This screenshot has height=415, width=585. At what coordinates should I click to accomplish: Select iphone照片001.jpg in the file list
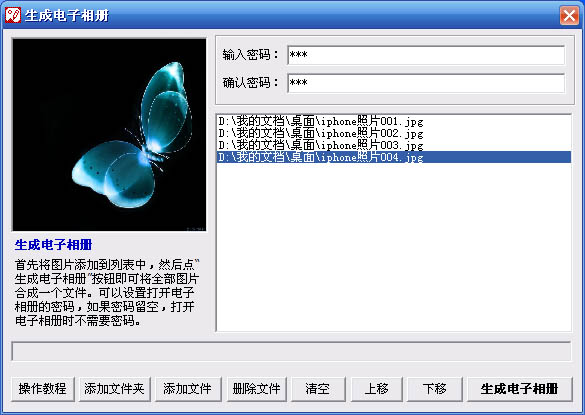(x=394, y=121)
